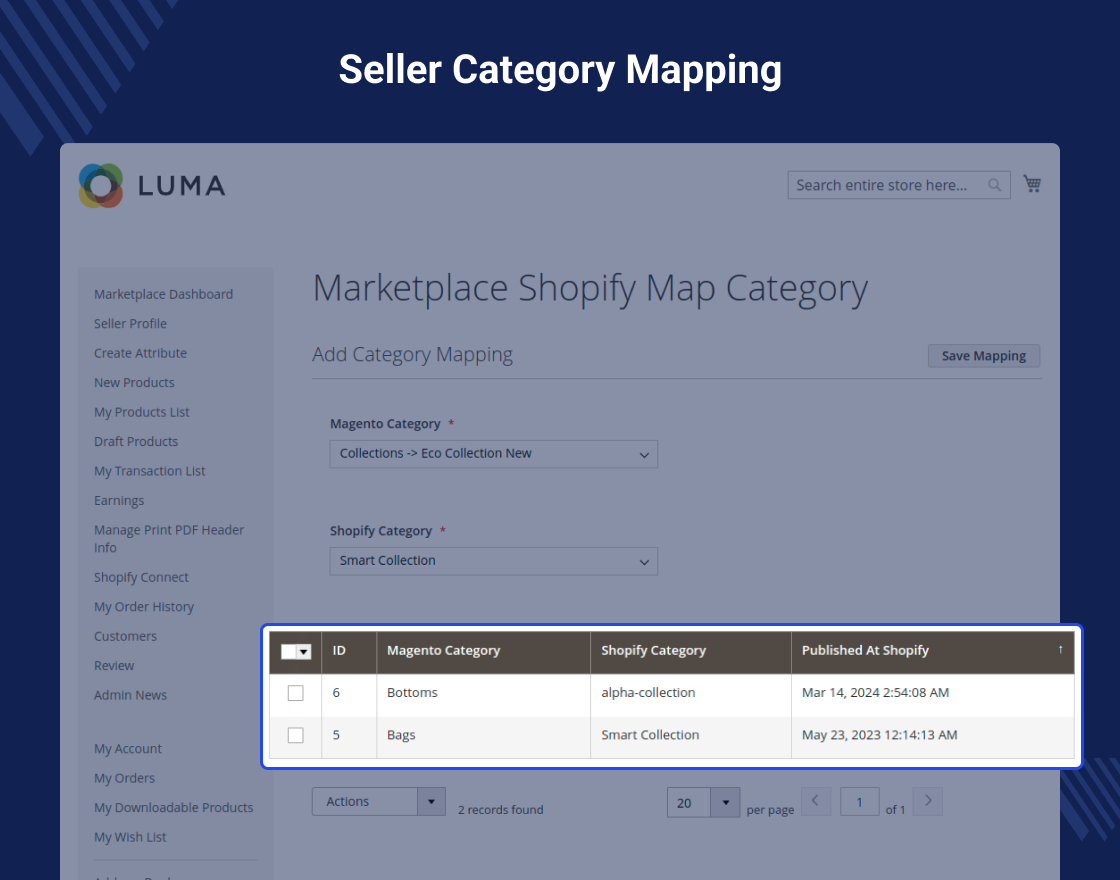Click the Bags category cell
1120x880 pixels.
[x=484, y=736]
